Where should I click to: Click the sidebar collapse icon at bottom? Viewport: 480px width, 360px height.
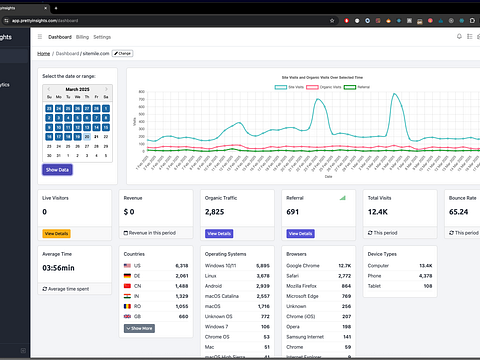click(23, 350)
